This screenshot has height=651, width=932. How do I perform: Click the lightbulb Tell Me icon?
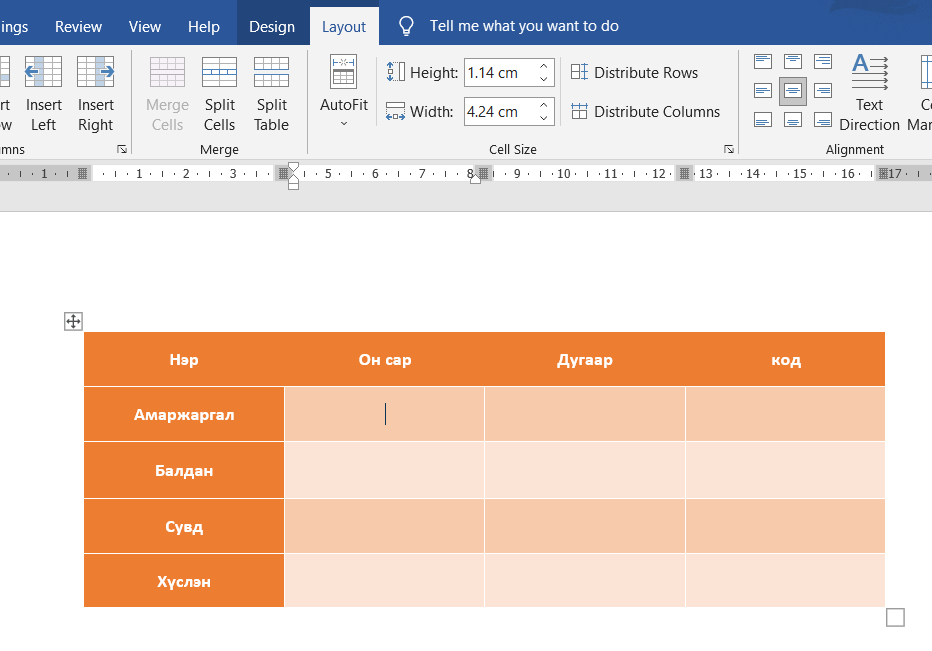point(406,26)
